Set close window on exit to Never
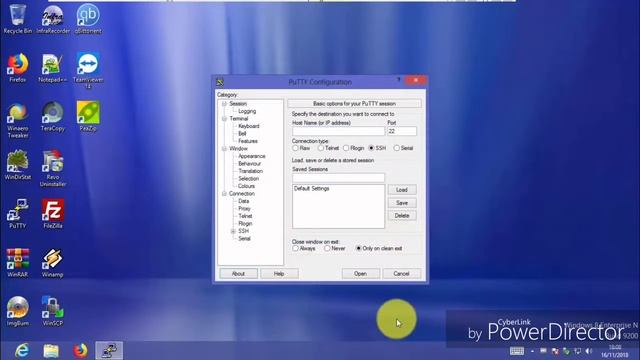This screenshot has height=360, width=640. (327, 248)
